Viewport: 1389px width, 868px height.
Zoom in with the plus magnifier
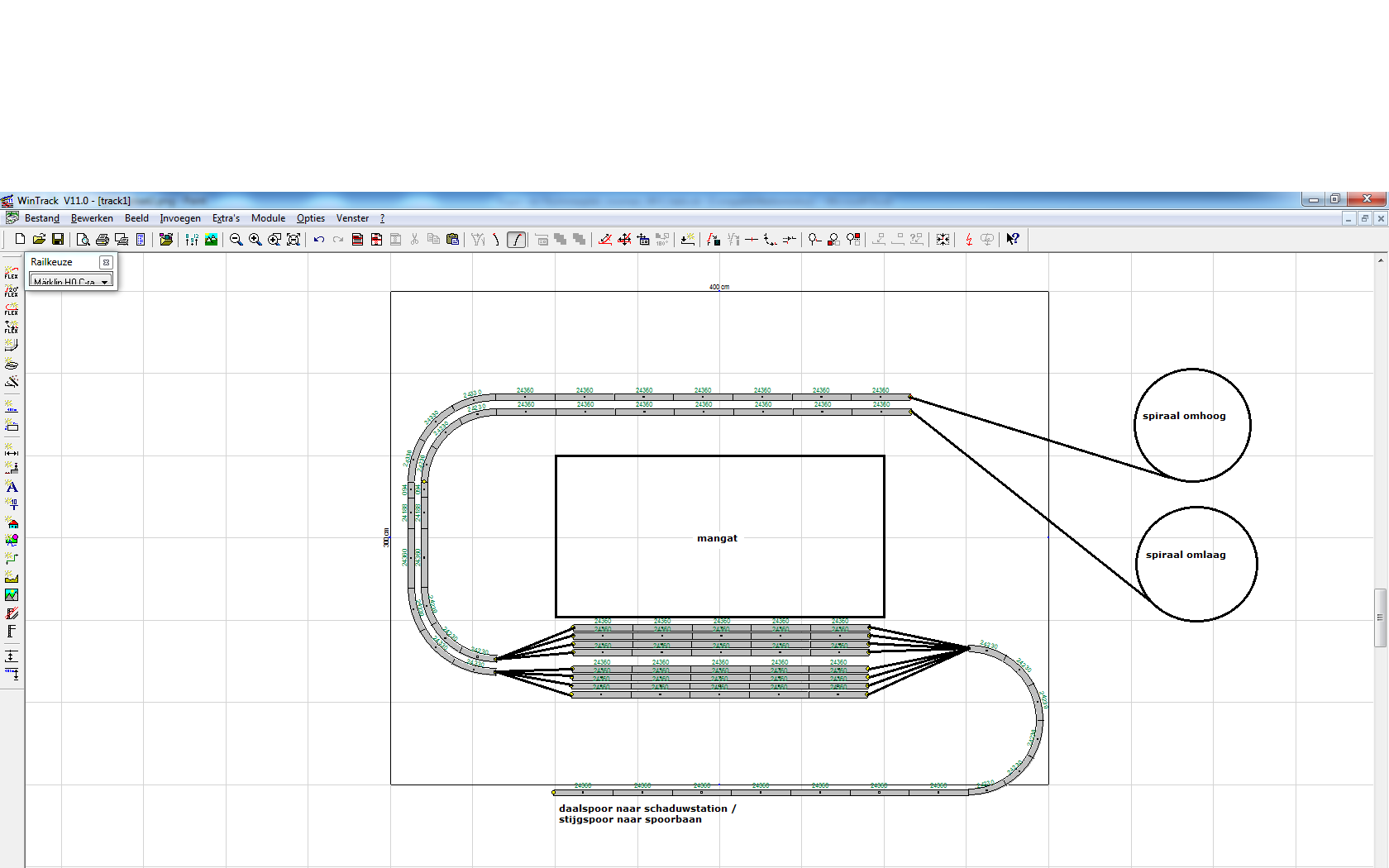255,239
